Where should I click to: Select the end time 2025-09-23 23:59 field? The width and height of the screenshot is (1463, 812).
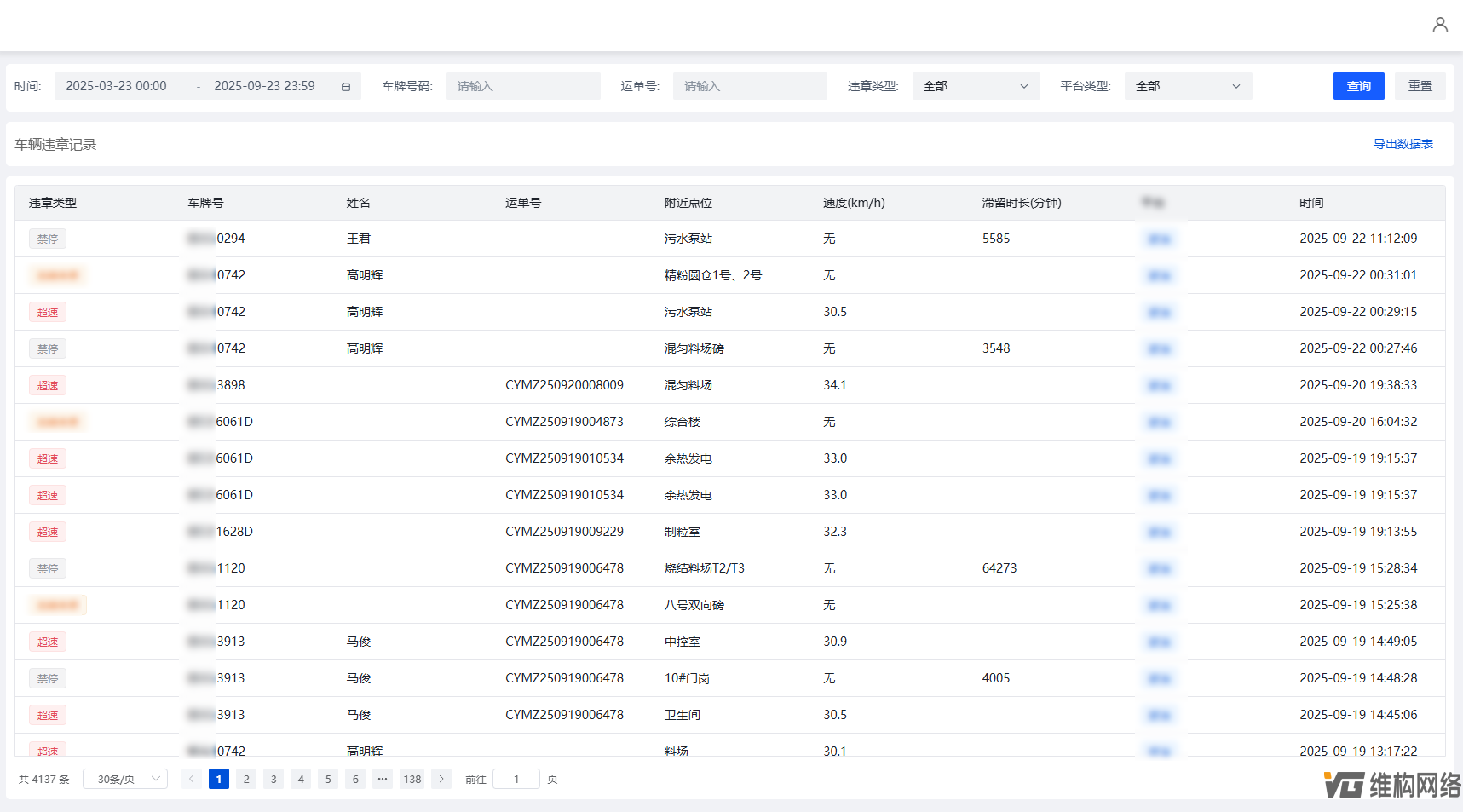point(264,86)
